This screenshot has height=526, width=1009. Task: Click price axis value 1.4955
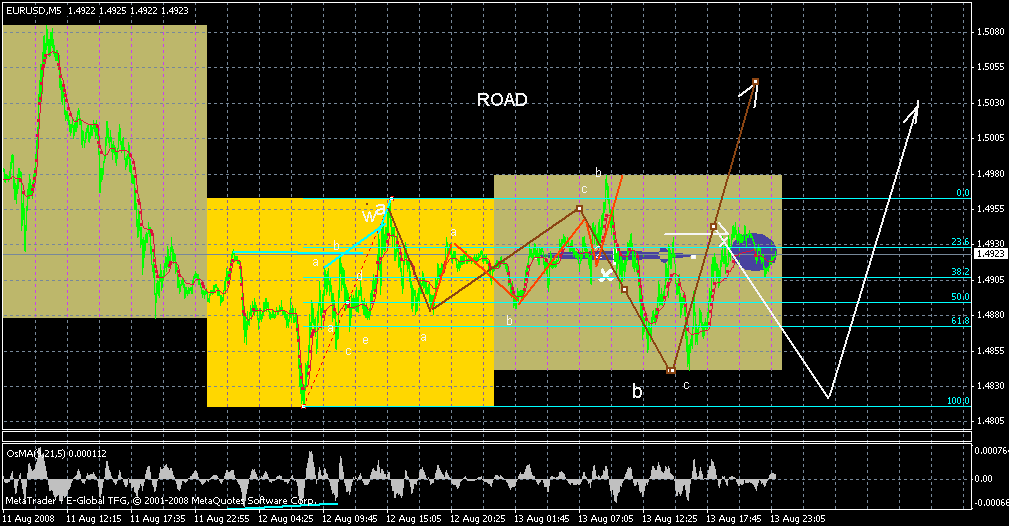pyautogui.click(x=990, y=209)
